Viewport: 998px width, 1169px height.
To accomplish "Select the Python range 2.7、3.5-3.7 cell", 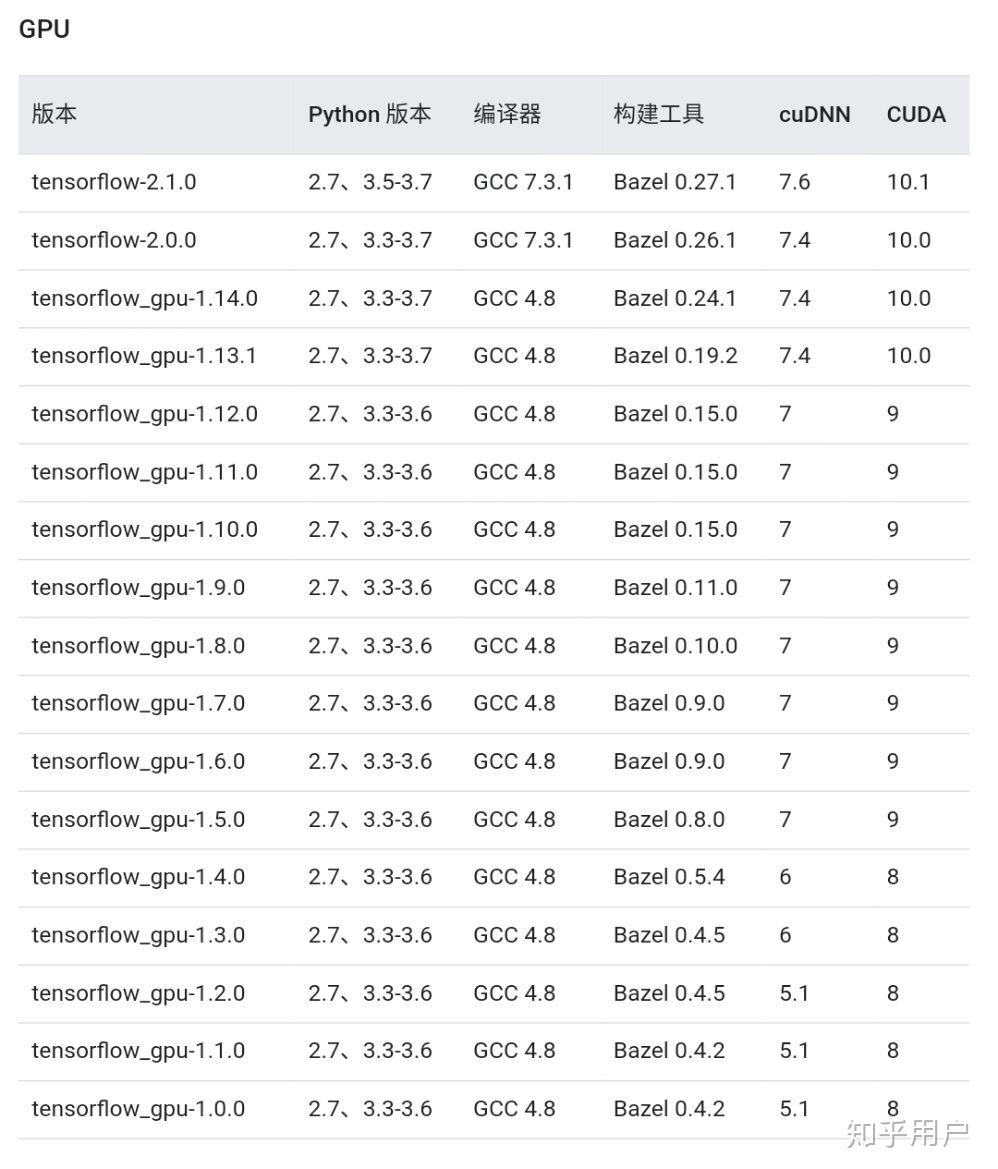I will [368, 182].
